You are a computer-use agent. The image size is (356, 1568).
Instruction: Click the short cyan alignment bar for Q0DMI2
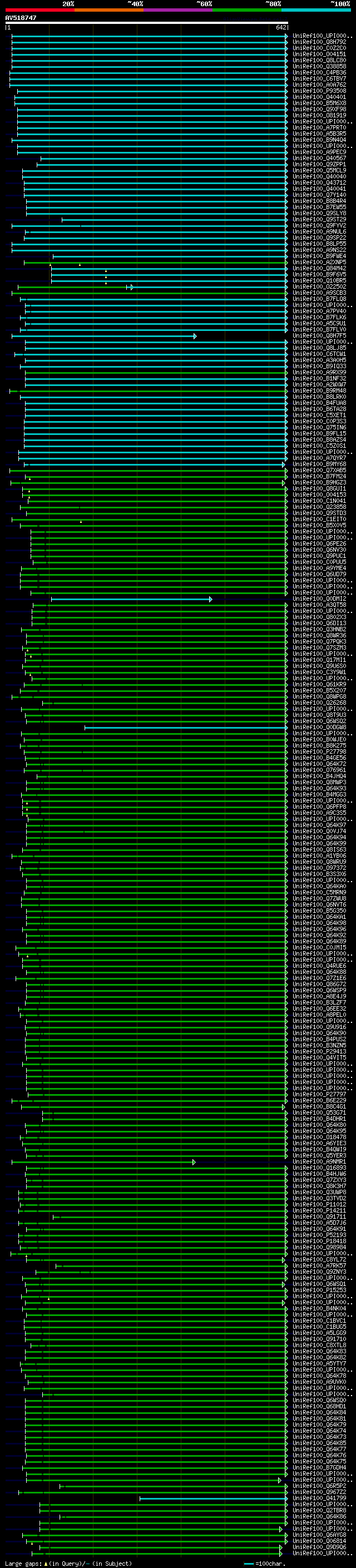pos(131,600)
